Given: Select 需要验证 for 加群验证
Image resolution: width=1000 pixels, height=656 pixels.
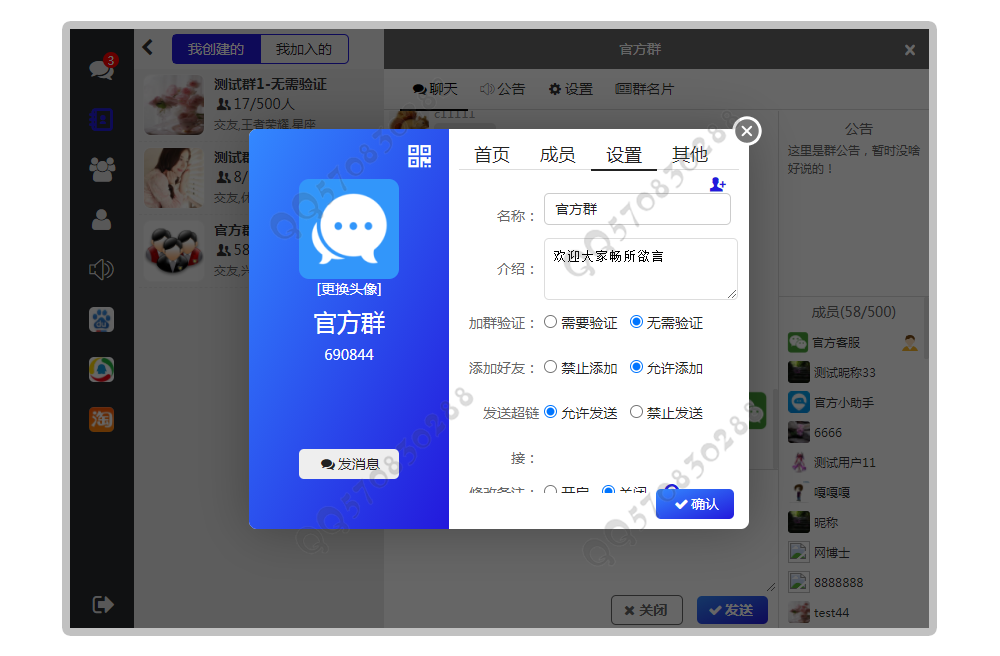Looking at the screenshot, I should 551,322.
